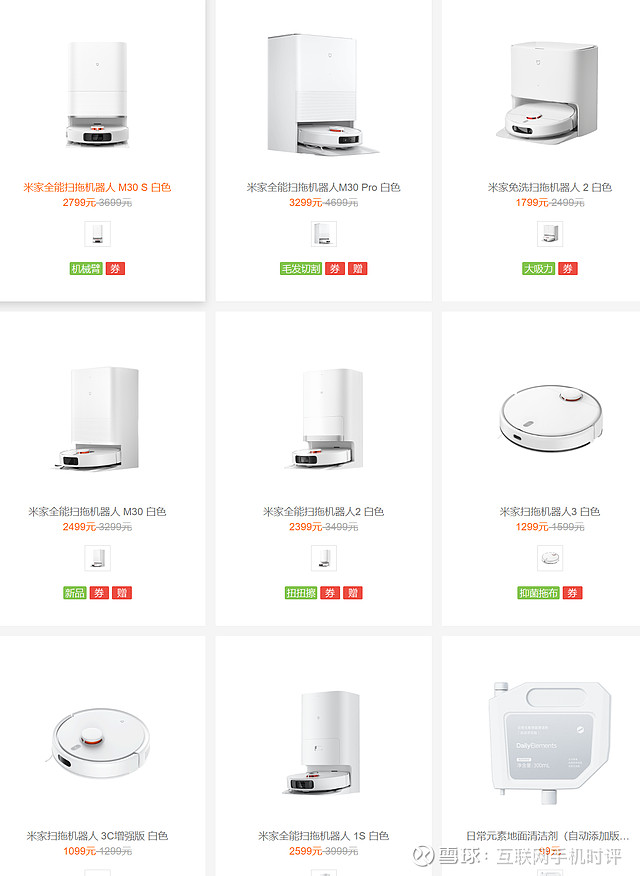Viewport: 640px width, 876px height.
Task: Click the 毛发切割 green tag
Action: point(301,269)
